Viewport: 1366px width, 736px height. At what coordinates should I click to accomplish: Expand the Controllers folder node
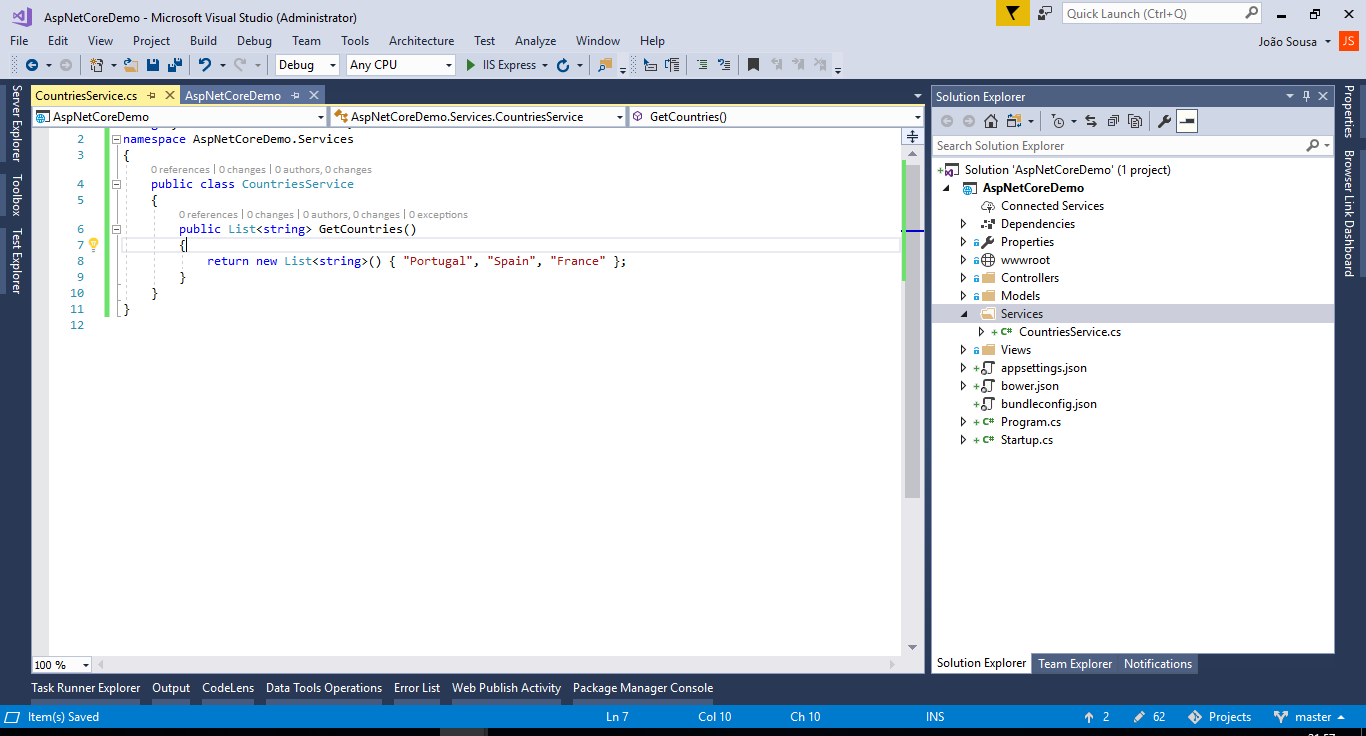(963, 278)
